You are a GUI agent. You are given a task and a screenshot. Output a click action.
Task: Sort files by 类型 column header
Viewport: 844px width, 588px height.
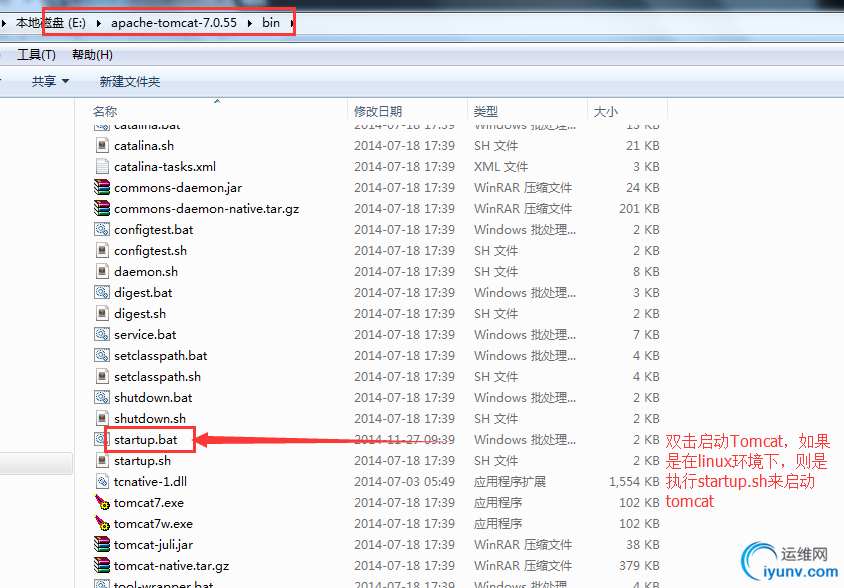click(x=486, y=111)
